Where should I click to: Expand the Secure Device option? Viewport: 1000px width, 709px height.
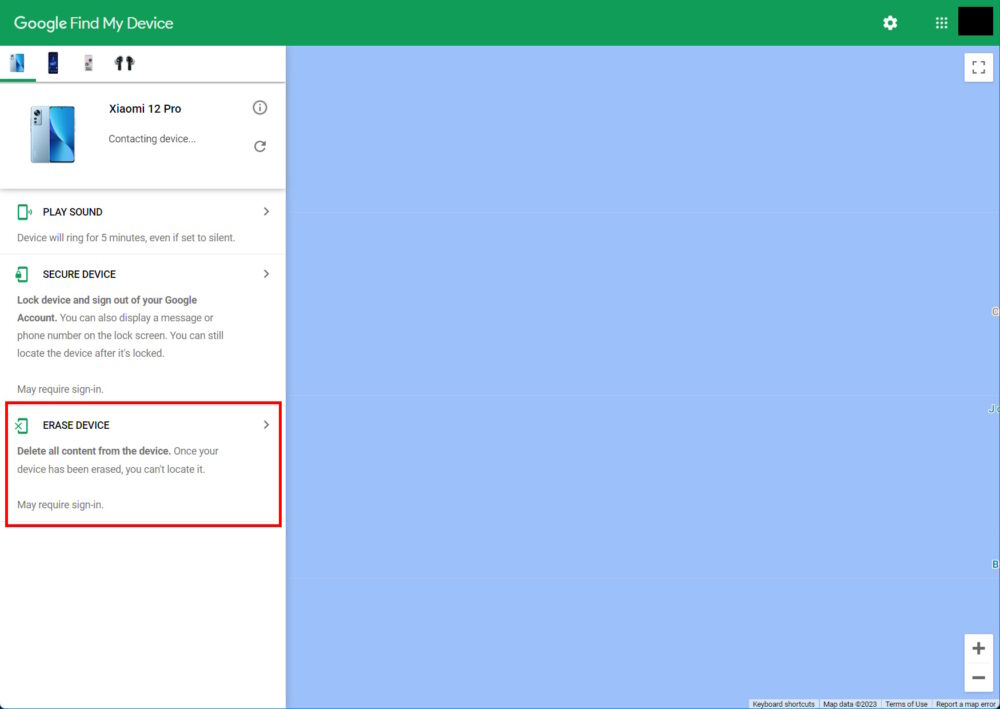pos(265,273)
